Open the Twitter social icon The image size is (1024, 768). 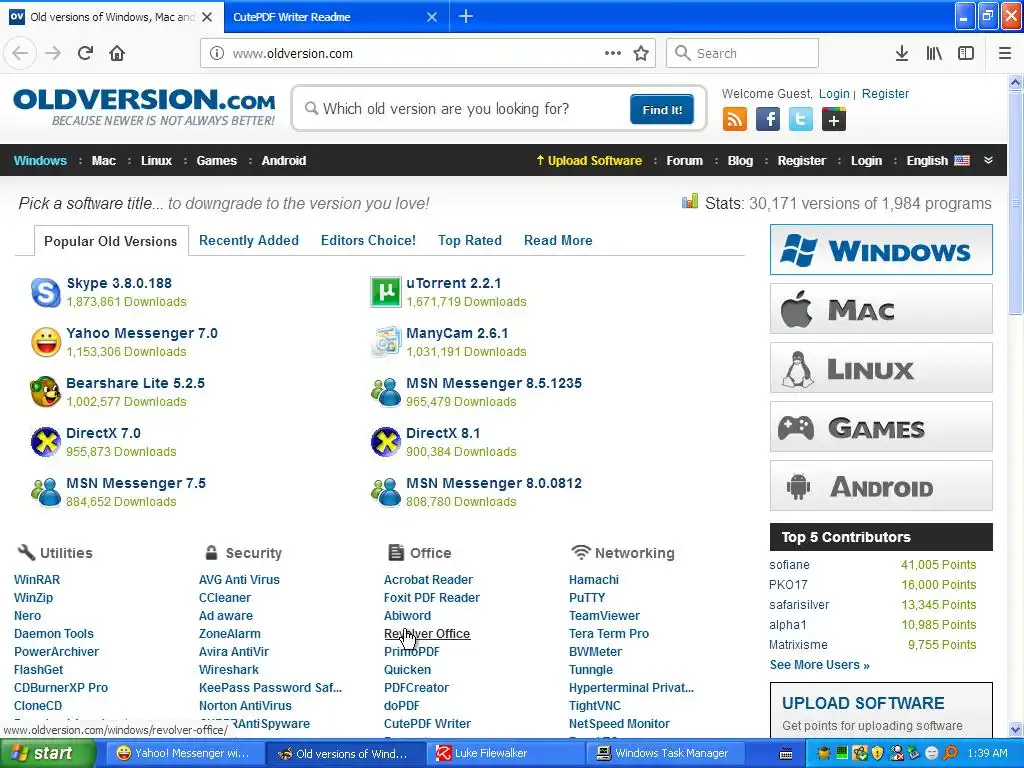[x=801, y=120]
